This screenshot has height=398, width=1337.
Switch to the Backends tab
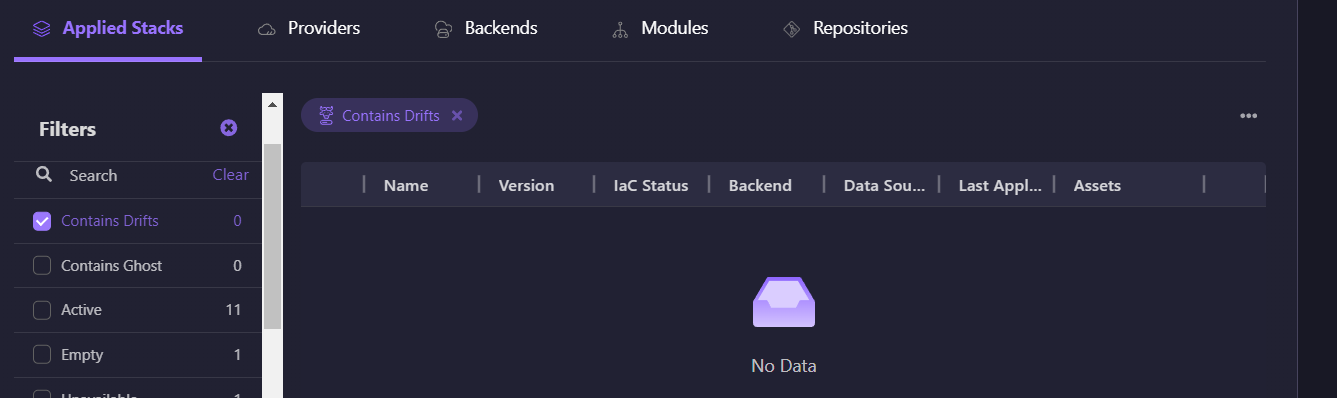click(x=486, y=29)
